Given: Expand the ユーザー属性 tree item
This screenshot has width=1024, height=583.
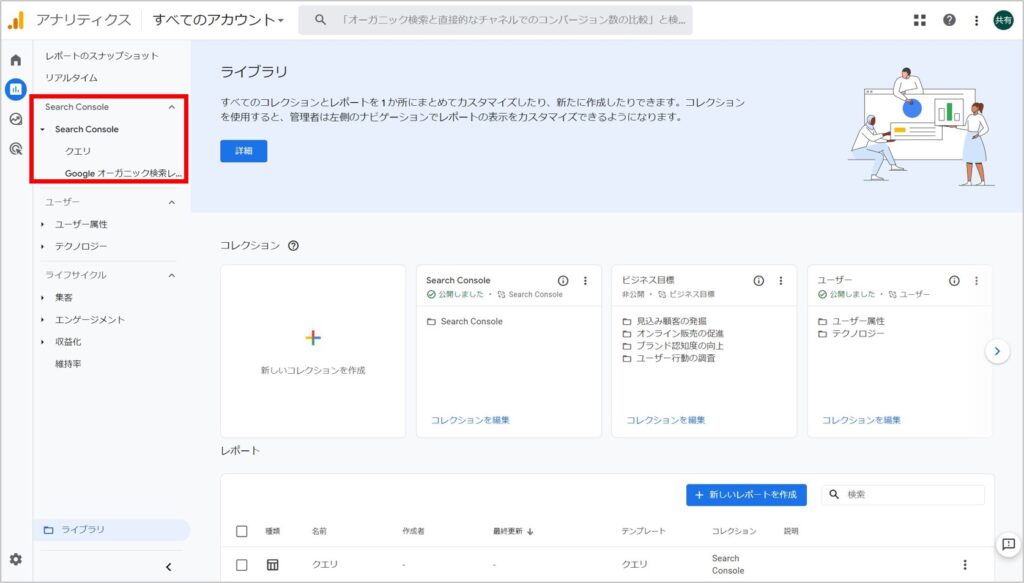Looking at the screenshot, I should (42, 225).
